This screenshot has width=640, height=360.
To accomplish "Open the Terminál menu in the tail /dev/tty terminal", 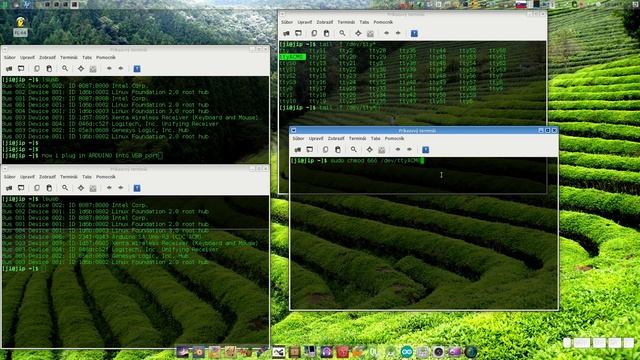I will pos(346,22).
